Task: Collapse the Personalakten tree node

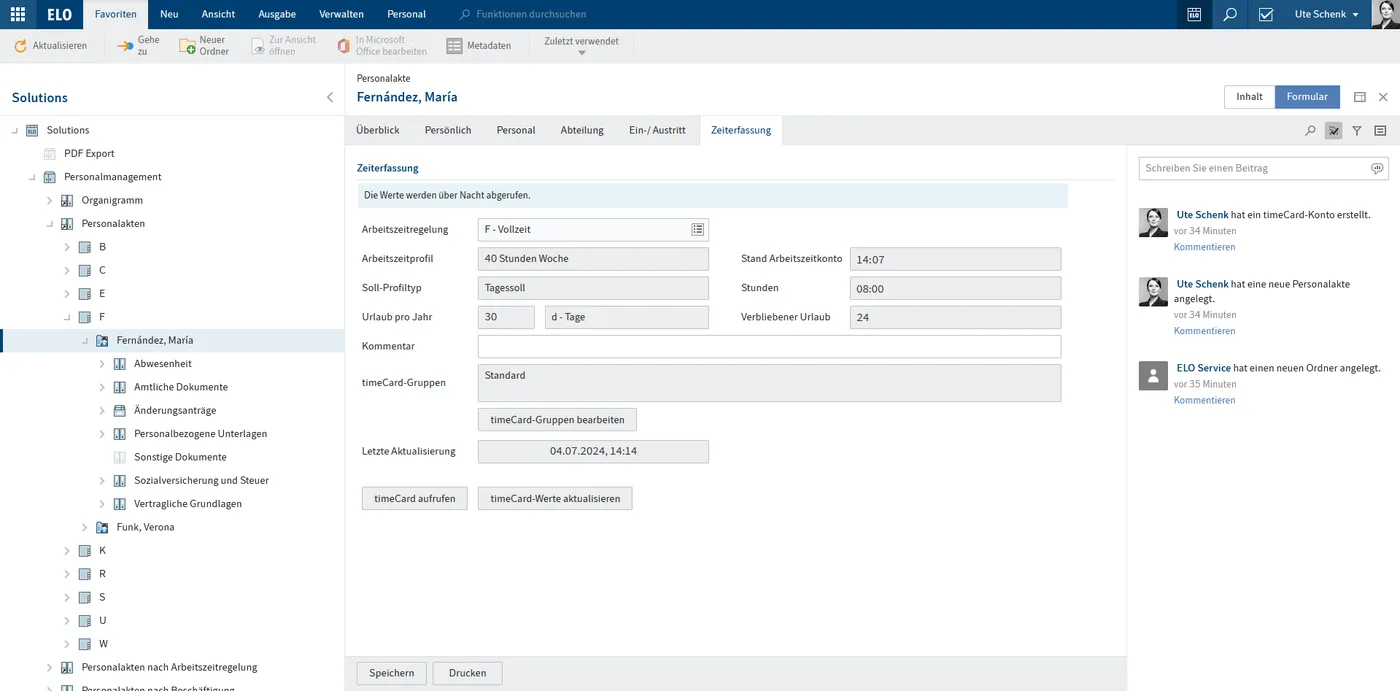Action: point(50,224)
